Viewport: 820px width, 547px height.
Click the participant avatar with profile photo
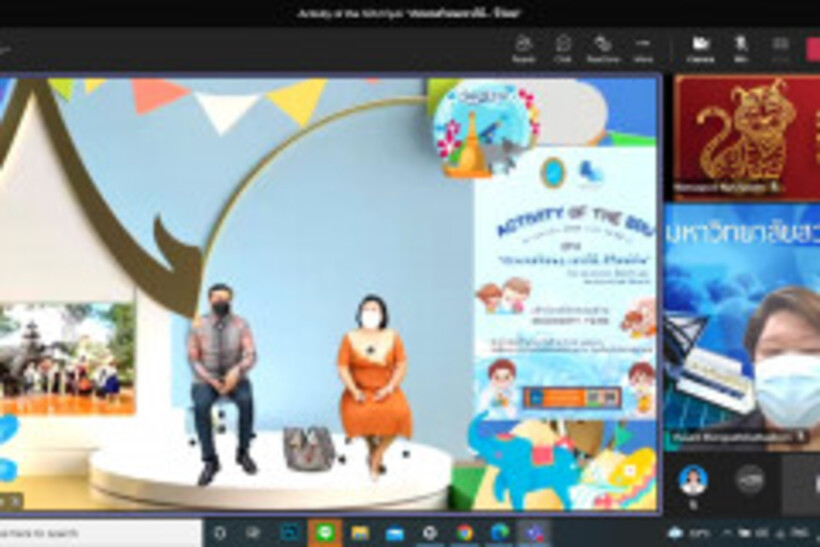point(693,479)
